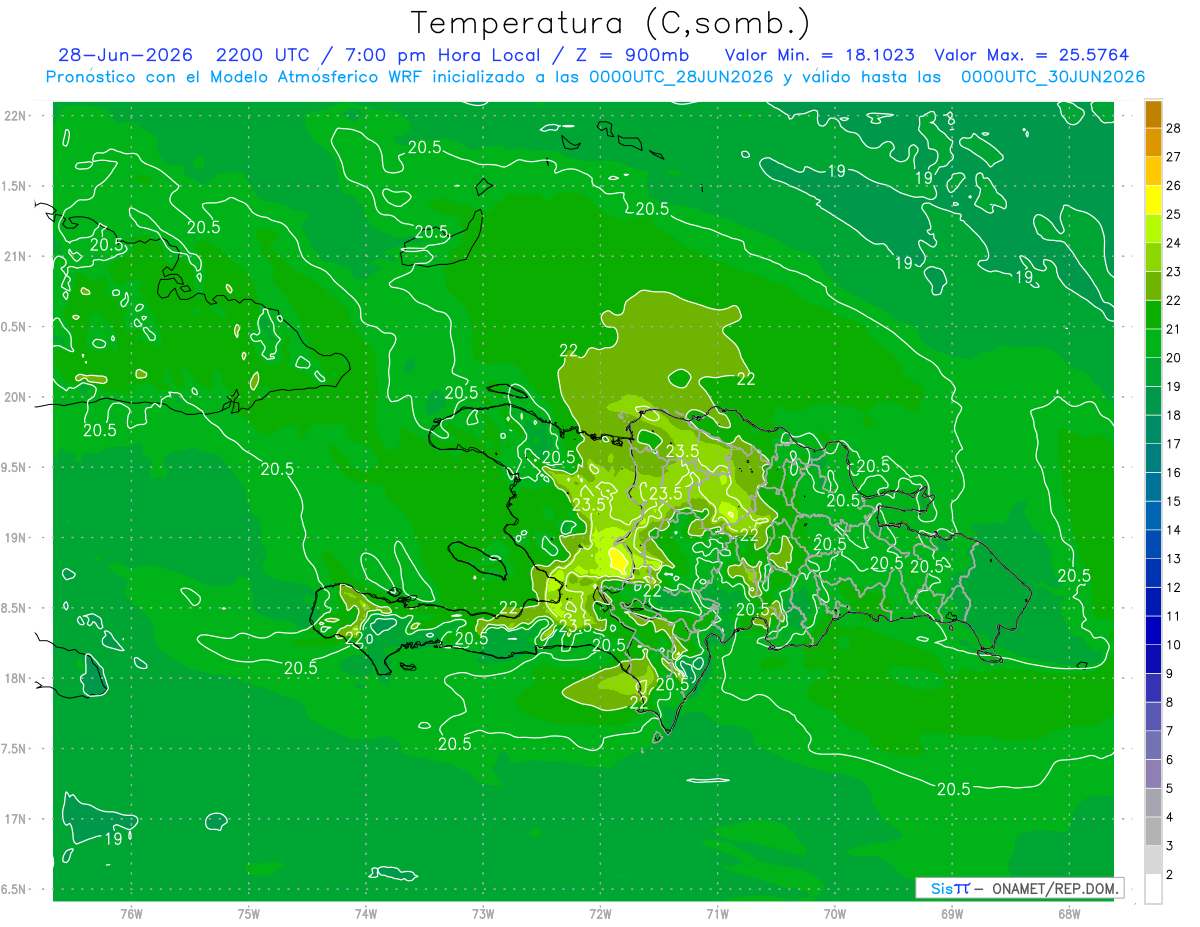Click the 'Valor Min. = 18.1023' value
Image resolution: width=1200 pixels, height=927 pixels.
pos(820,55)
